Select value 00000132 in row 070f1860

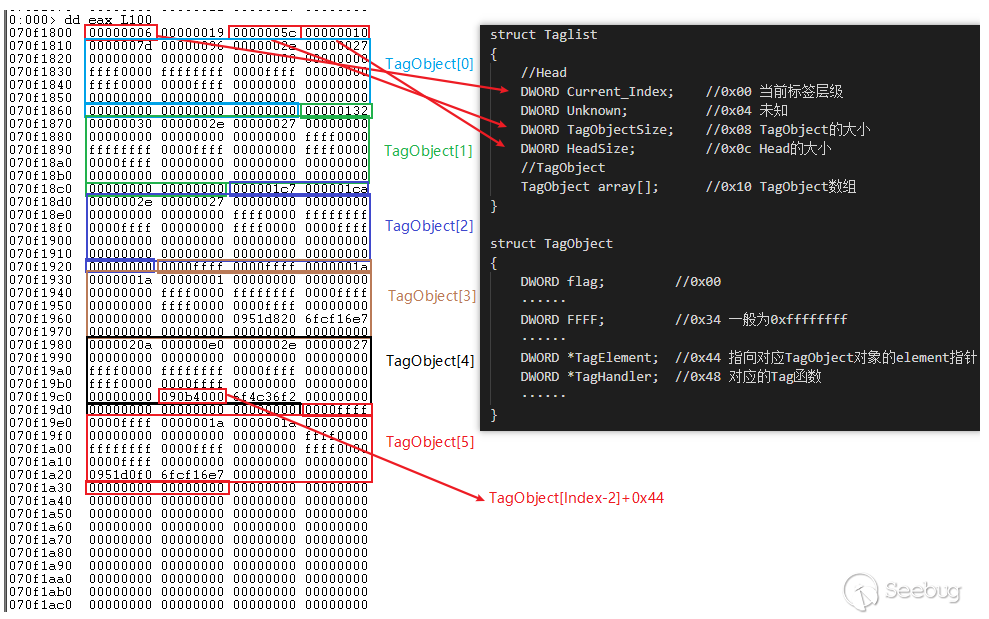pos(337,110)
